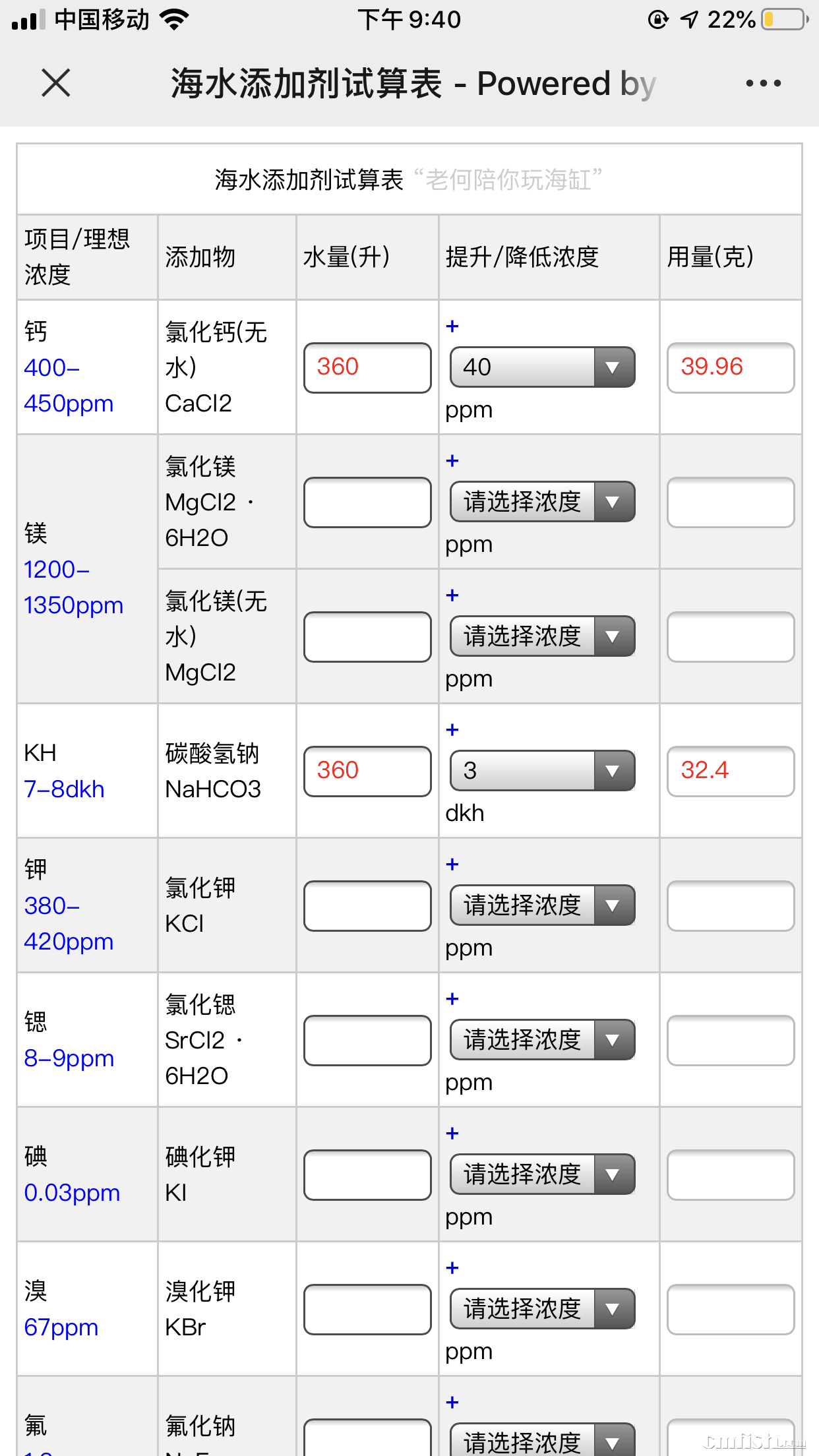Expand the KCl concentration dropdown
The image size is (819, 1456).
tap(542, 905)
